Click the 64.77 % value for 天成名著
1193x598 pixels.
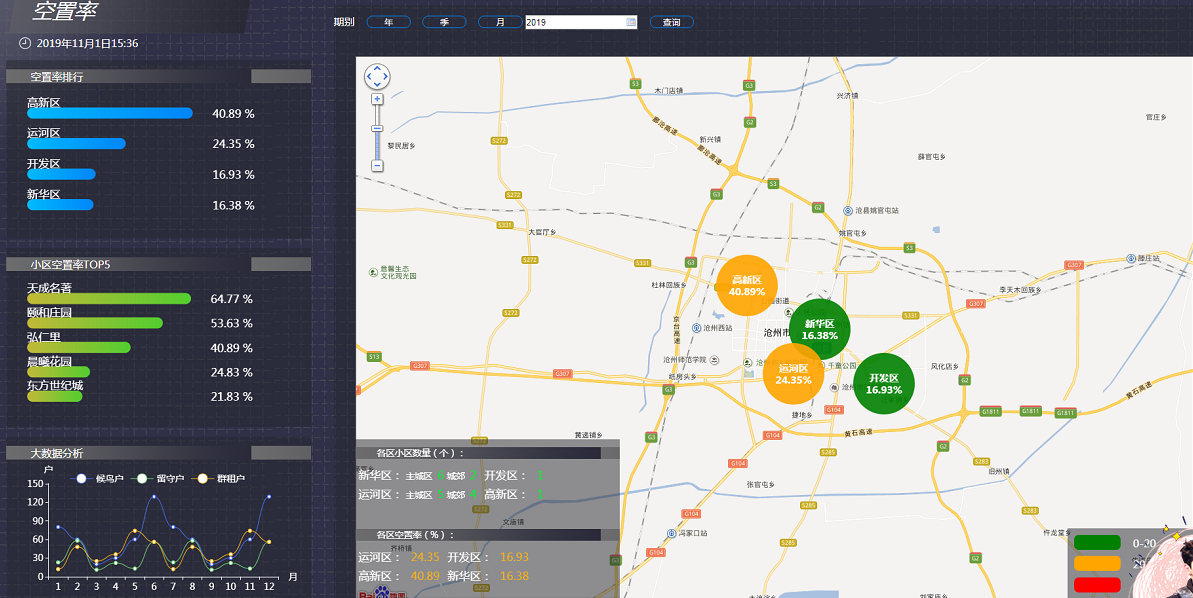[232, 299]
